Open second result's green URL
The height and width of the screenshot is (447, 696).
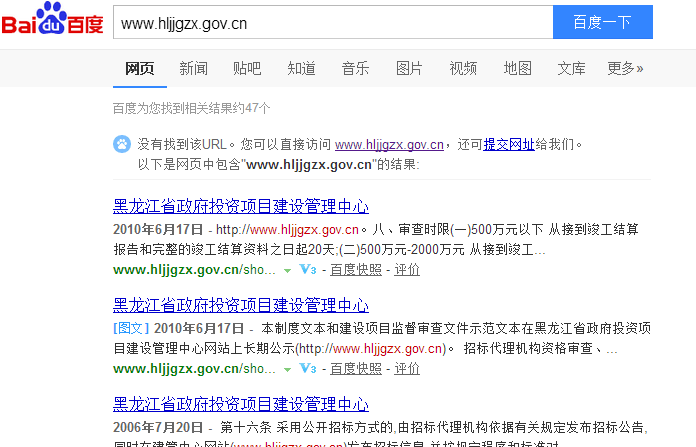click(194, 368)
